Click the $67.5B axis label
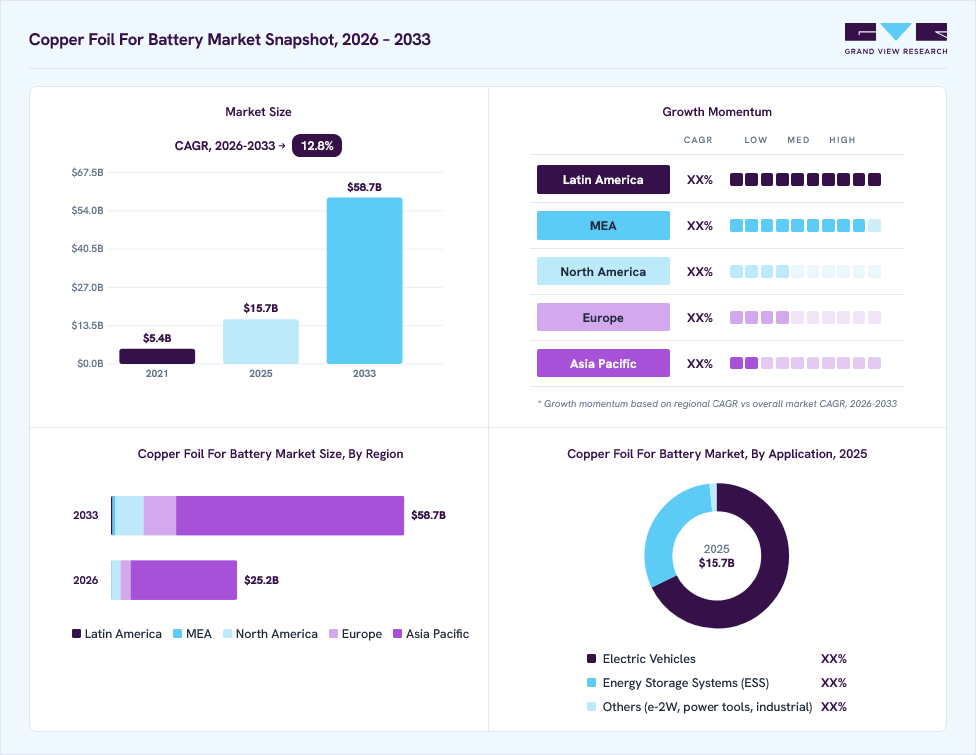976x755 pixels. point(88,172)
